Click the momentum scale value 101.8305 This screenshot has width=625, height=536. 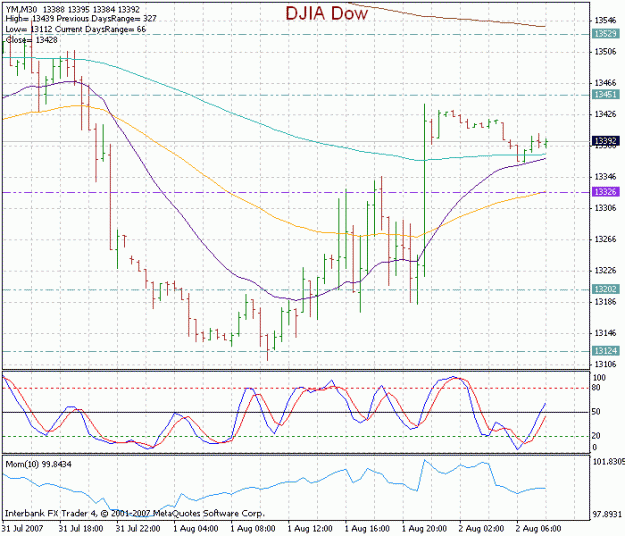[x=608, y=461]
